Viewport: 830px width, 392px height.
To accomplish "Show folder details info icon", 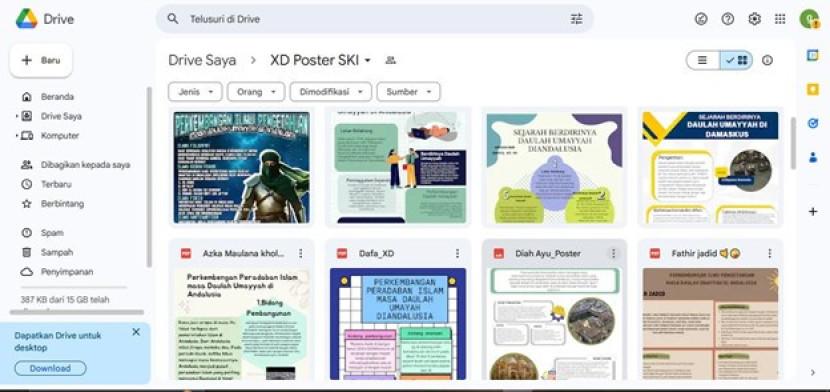I will (x=767, y=60).
